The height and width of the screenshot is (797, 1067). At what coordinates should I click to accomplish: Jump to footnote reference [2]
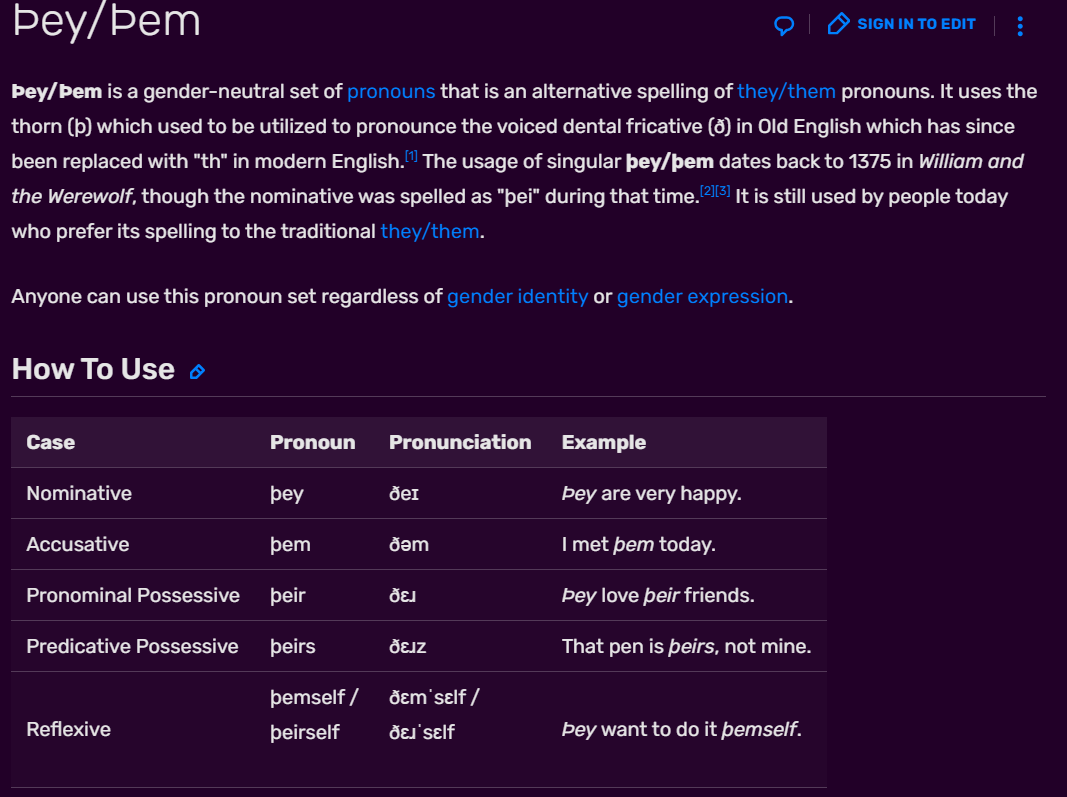[x=707, y=191]
